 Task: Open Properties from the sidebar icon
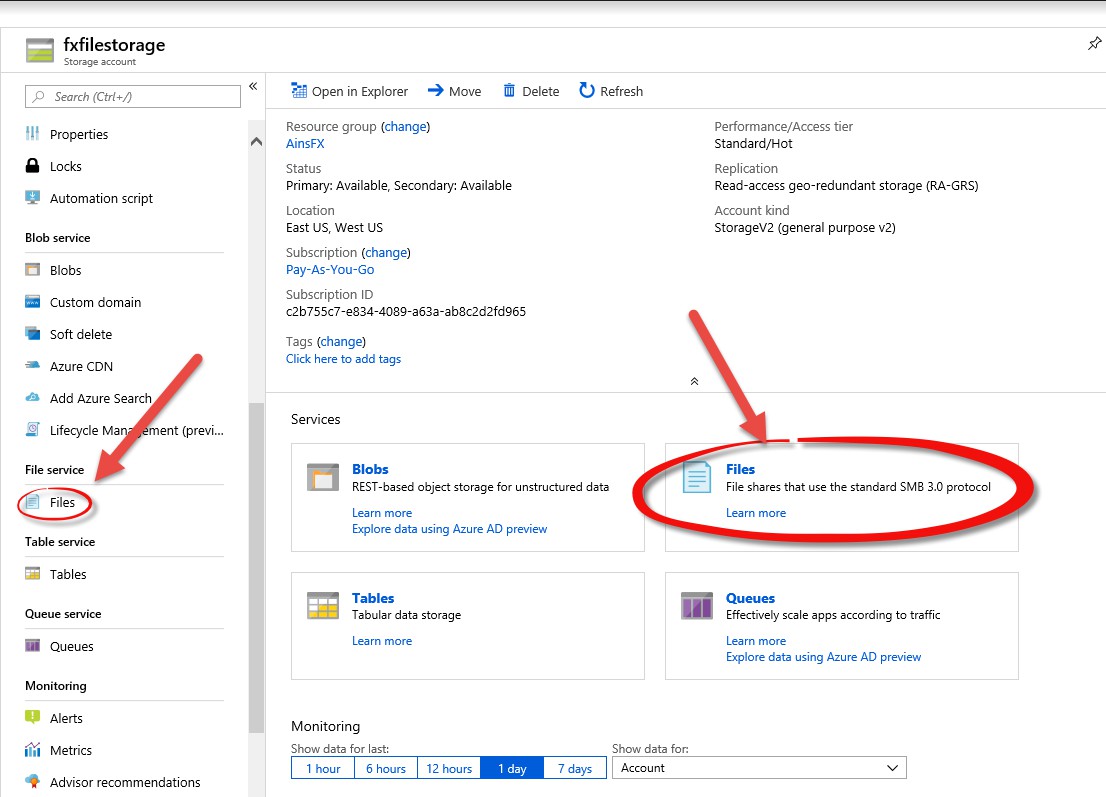(x=32, y=133)
